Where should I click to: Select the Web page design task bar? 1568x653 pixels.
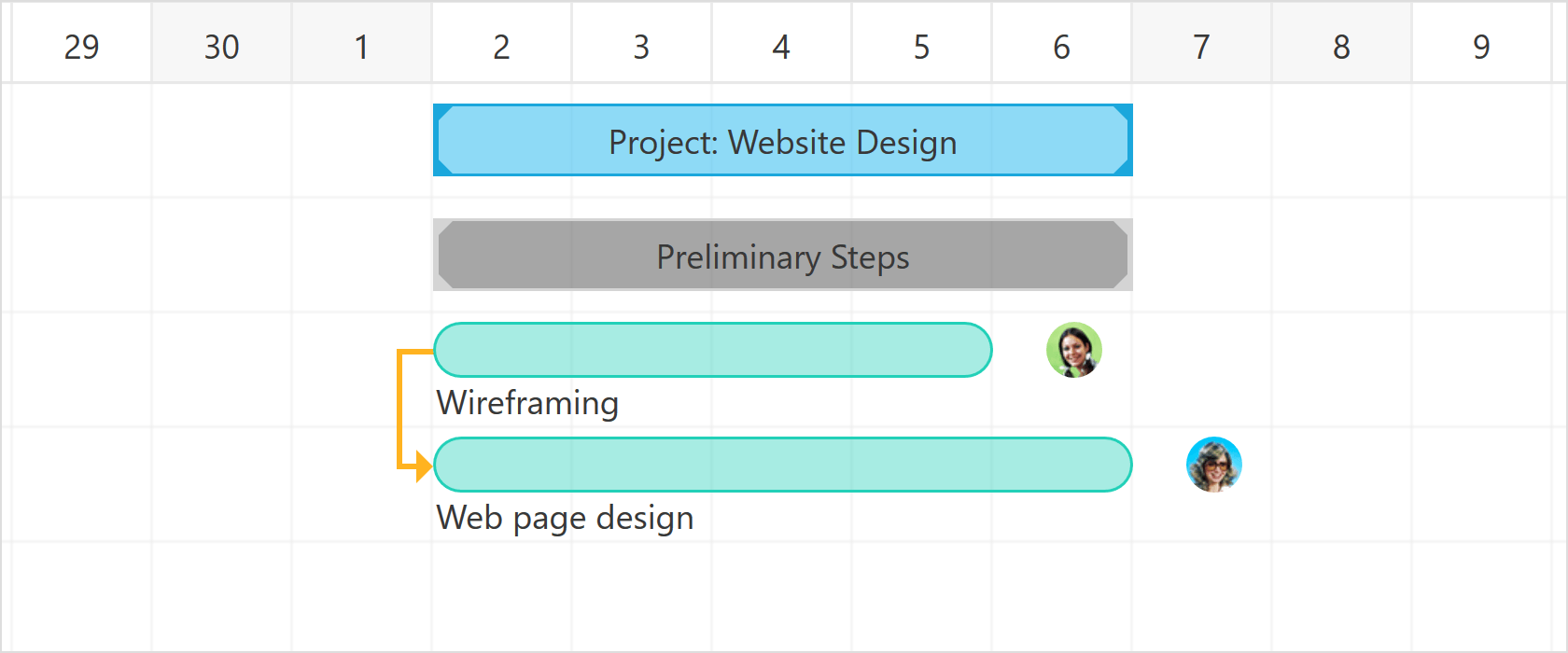782,464
